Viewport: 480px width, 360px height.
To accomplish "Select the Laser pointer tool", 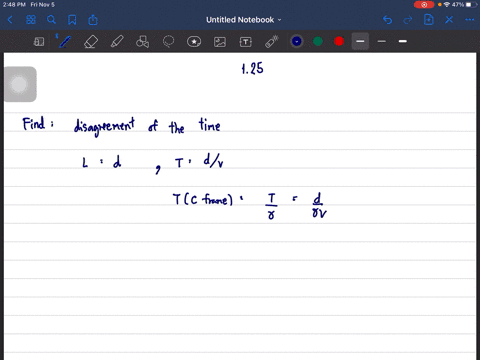I will coord(272,42).
